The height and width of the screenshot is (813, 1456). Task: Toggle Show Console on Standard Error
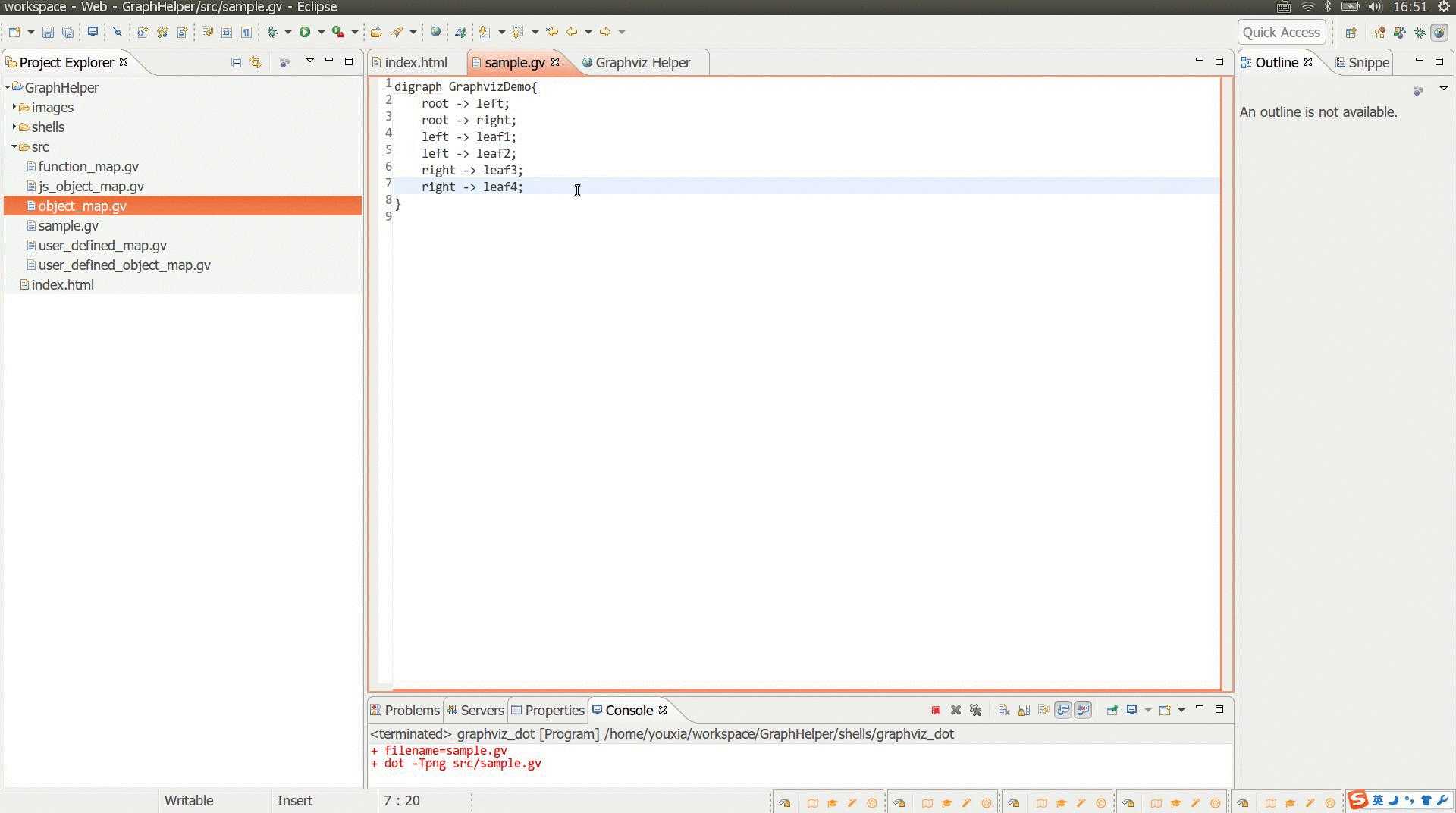(1083, 710)
